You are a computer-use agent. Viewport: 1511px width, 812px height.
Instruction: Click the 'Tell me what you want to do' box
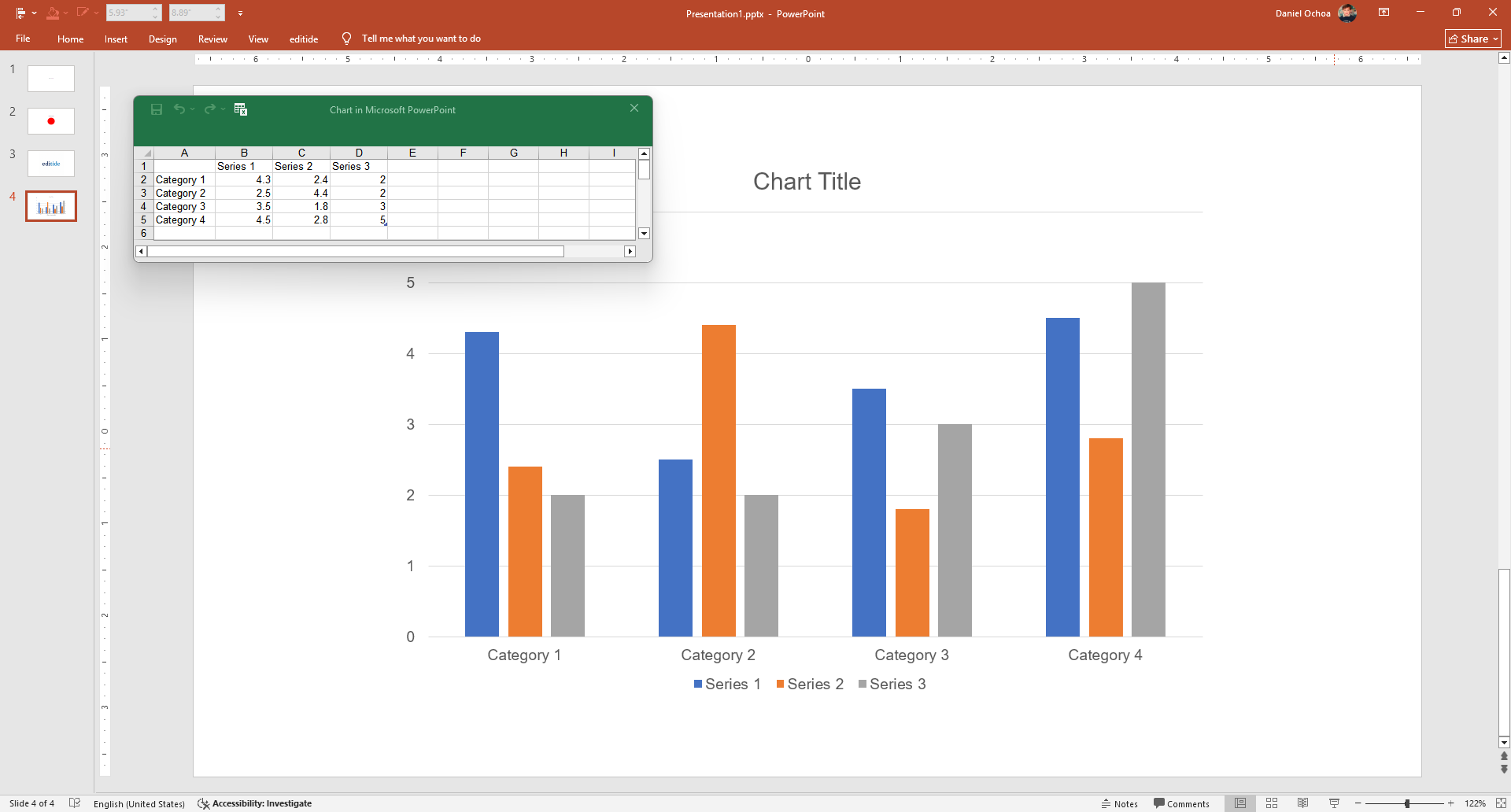pyautogui.click(x=421, y=39)
